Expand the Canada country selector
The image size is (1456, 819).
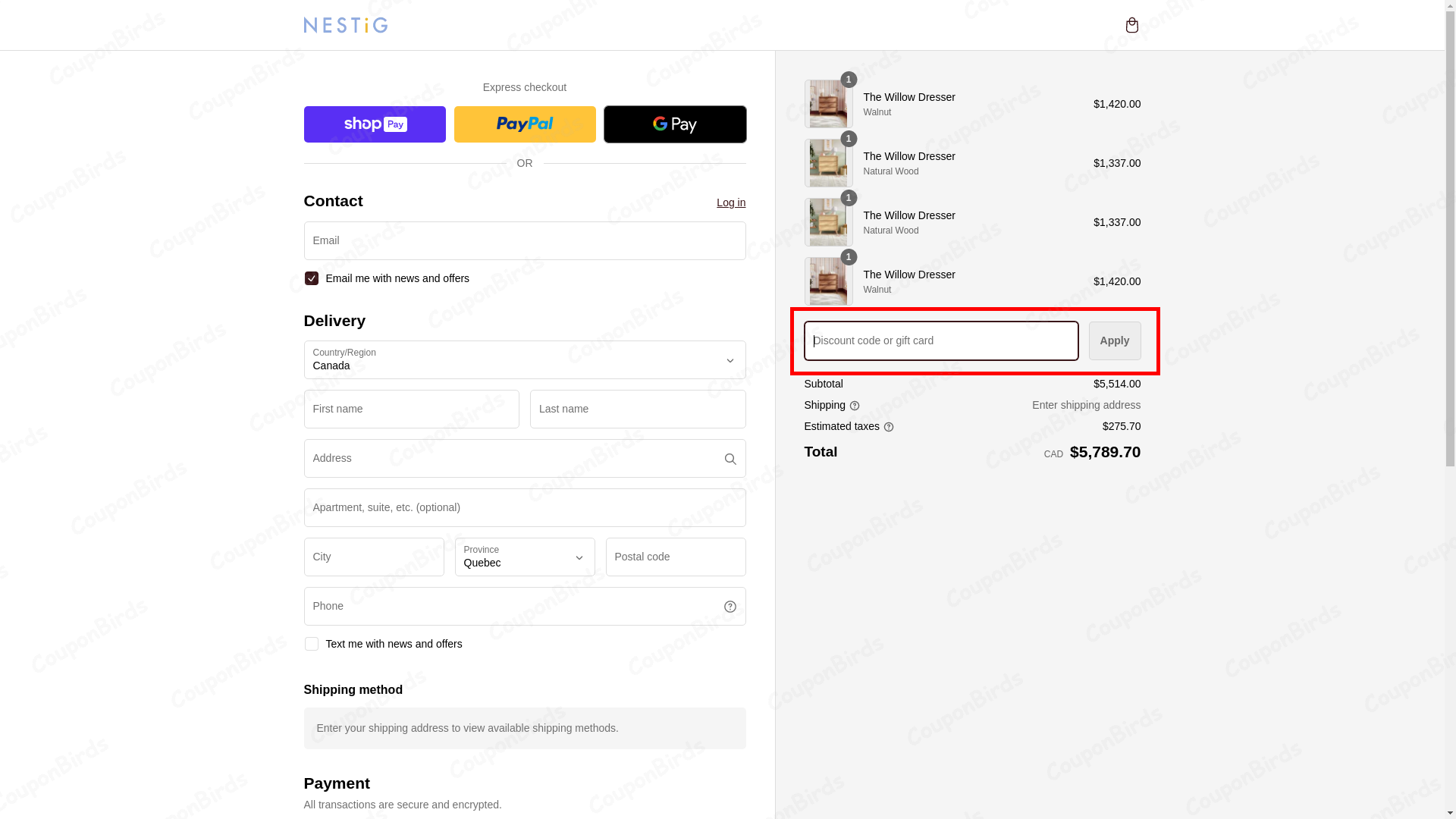[x=524, y=359]
